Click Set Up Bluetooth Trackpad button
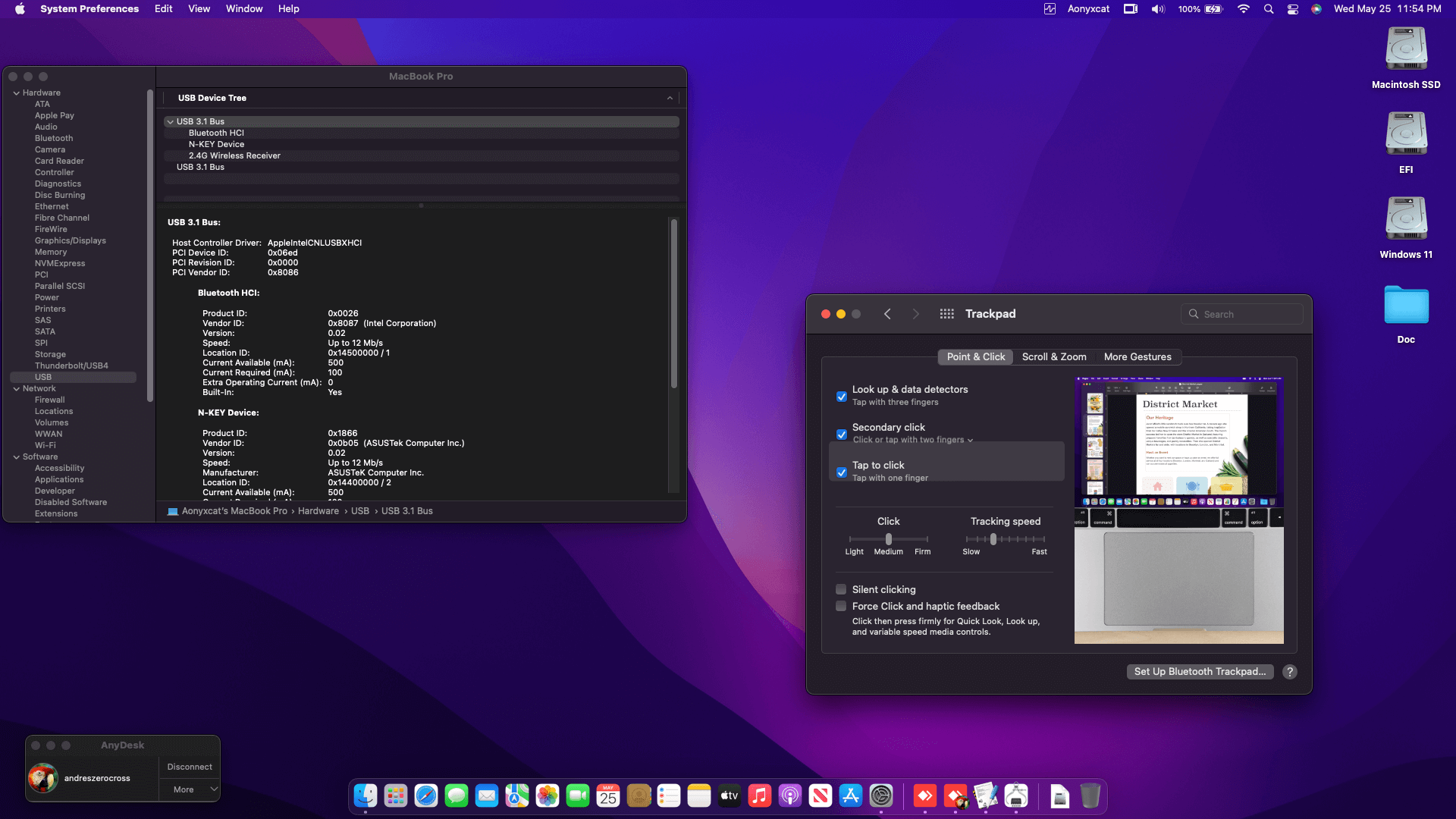 (1200, 672)
